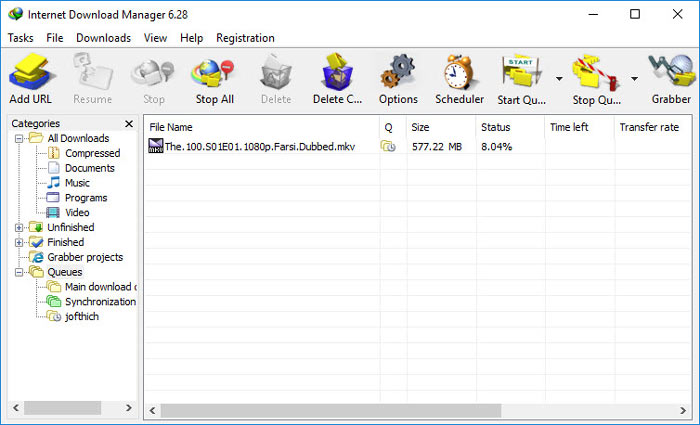
Task: Click the Start Queue toolbar icon
Action: coord(521,71)
